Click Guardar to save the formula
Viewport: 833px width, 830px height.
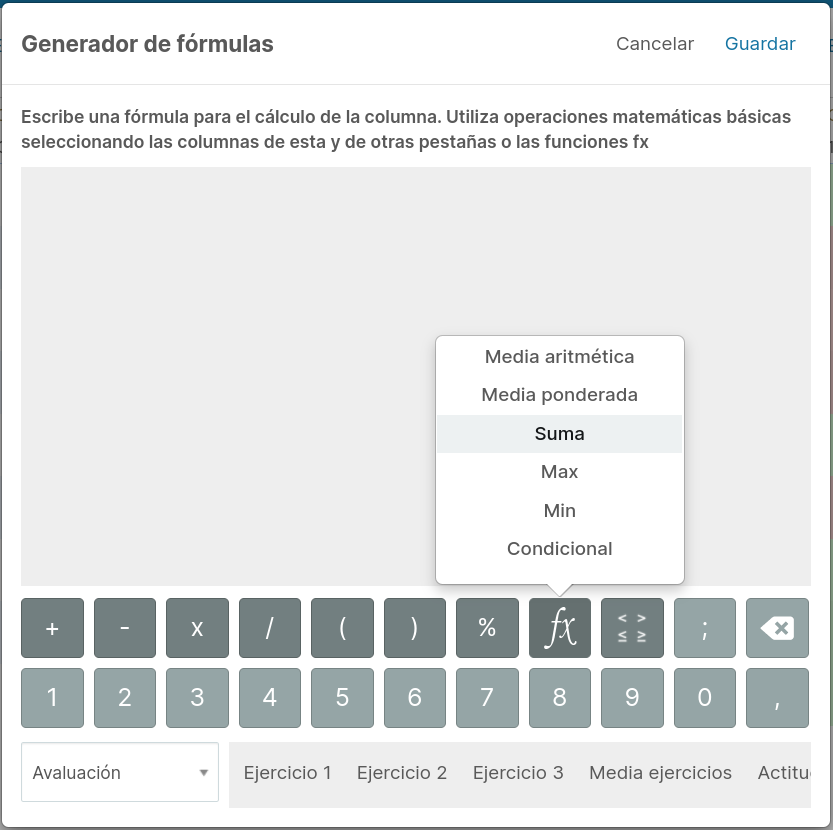click(760, 44)
